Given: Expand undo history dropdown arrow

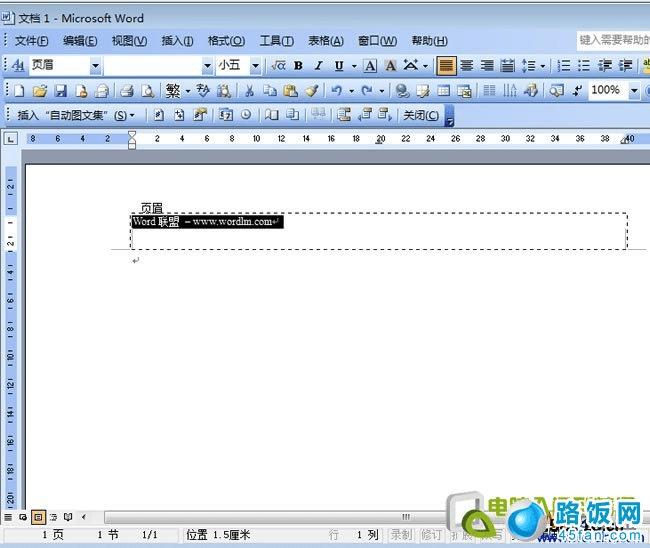Looking at the screenshot, I should 351,91.
